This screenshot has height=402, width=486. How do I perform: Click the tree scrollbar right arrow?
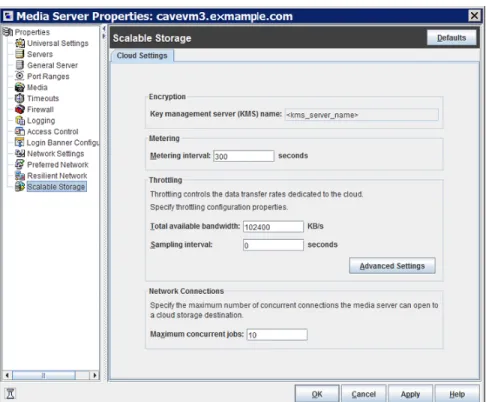coord(95,375)
